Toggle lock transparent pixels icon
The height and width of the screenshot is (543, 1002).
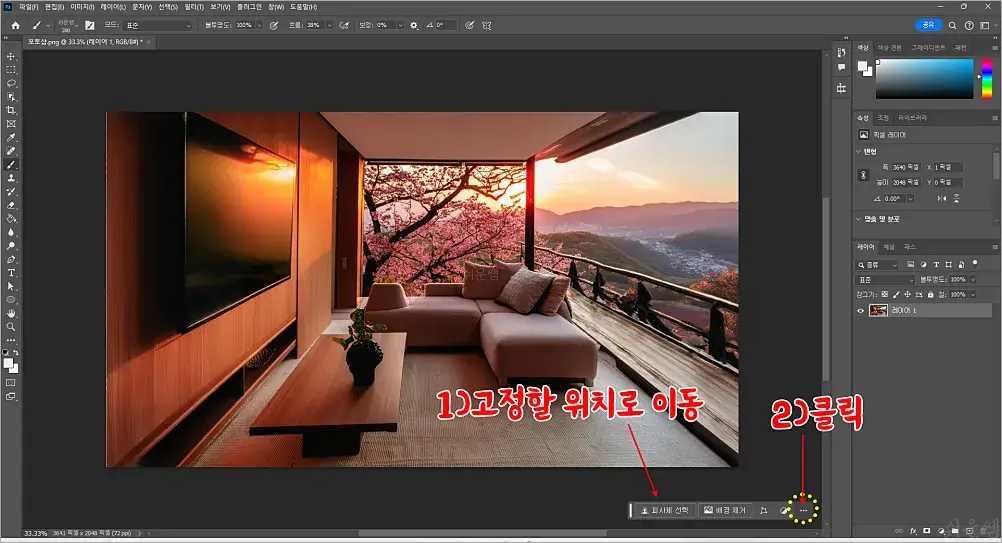click(x=884, y=294)
